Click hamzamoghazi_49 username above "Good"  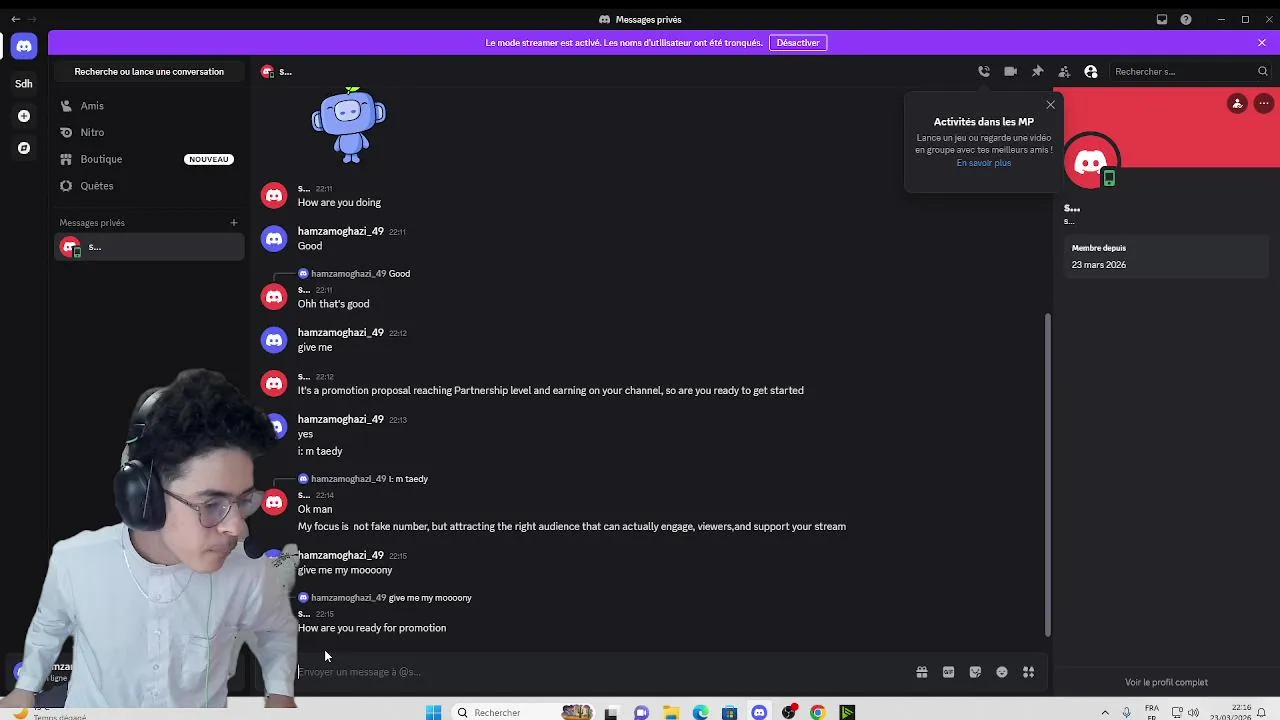(340, 231)
